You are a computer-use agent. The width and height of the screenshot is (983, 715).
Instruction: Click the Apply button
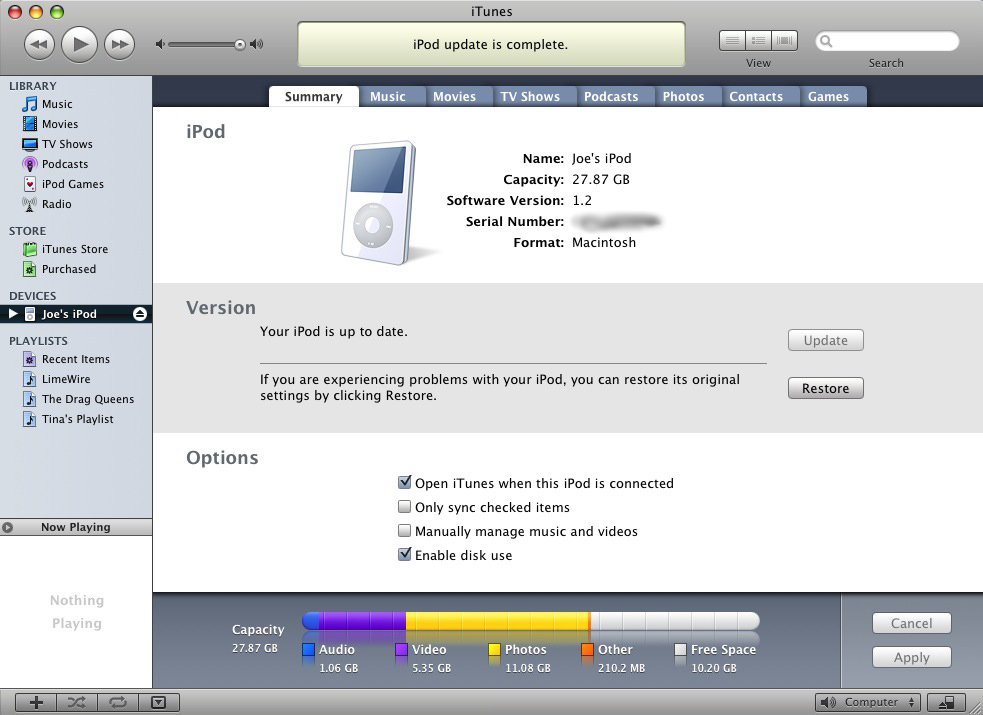point(912,657)
